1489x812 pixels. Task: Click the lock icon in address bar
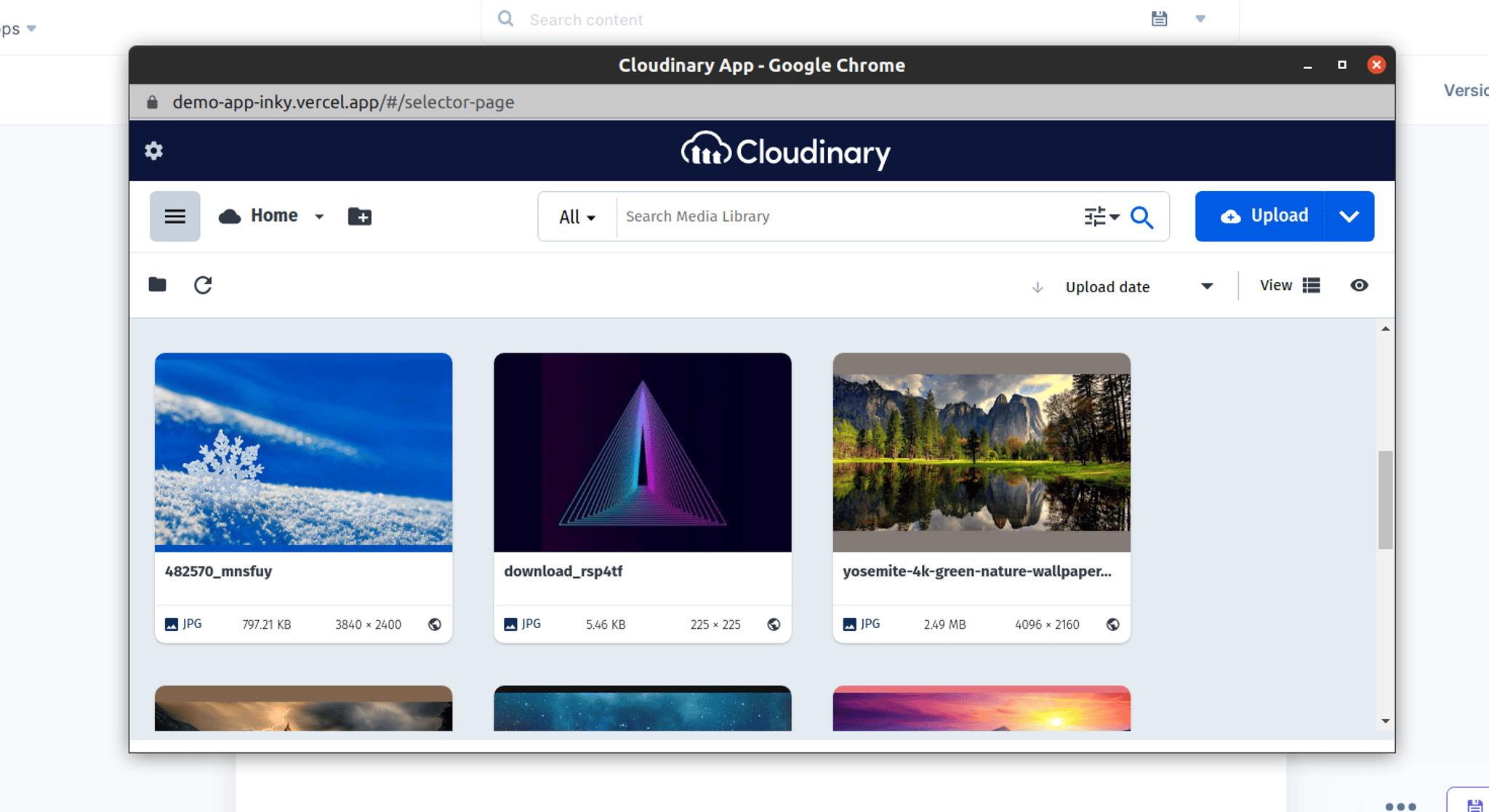coord(152,102)
